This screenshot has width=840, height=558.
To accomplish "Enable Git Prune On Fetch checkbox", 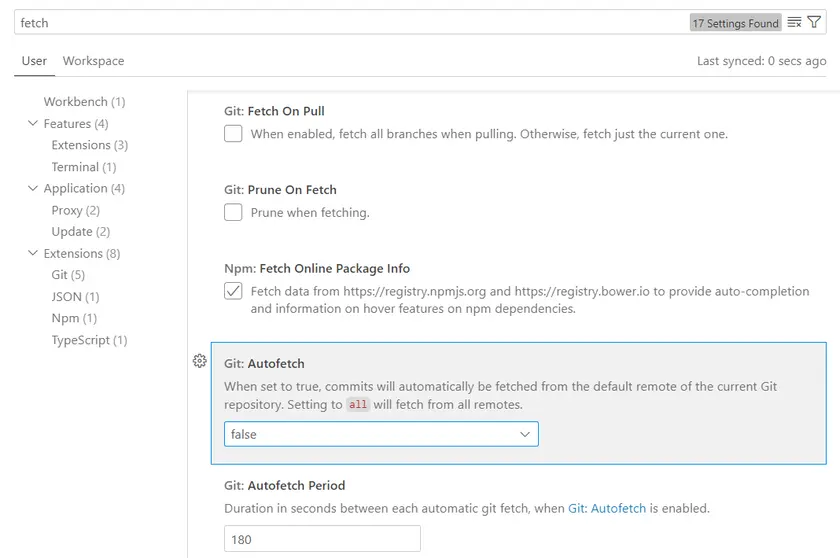I will (233, 212).
